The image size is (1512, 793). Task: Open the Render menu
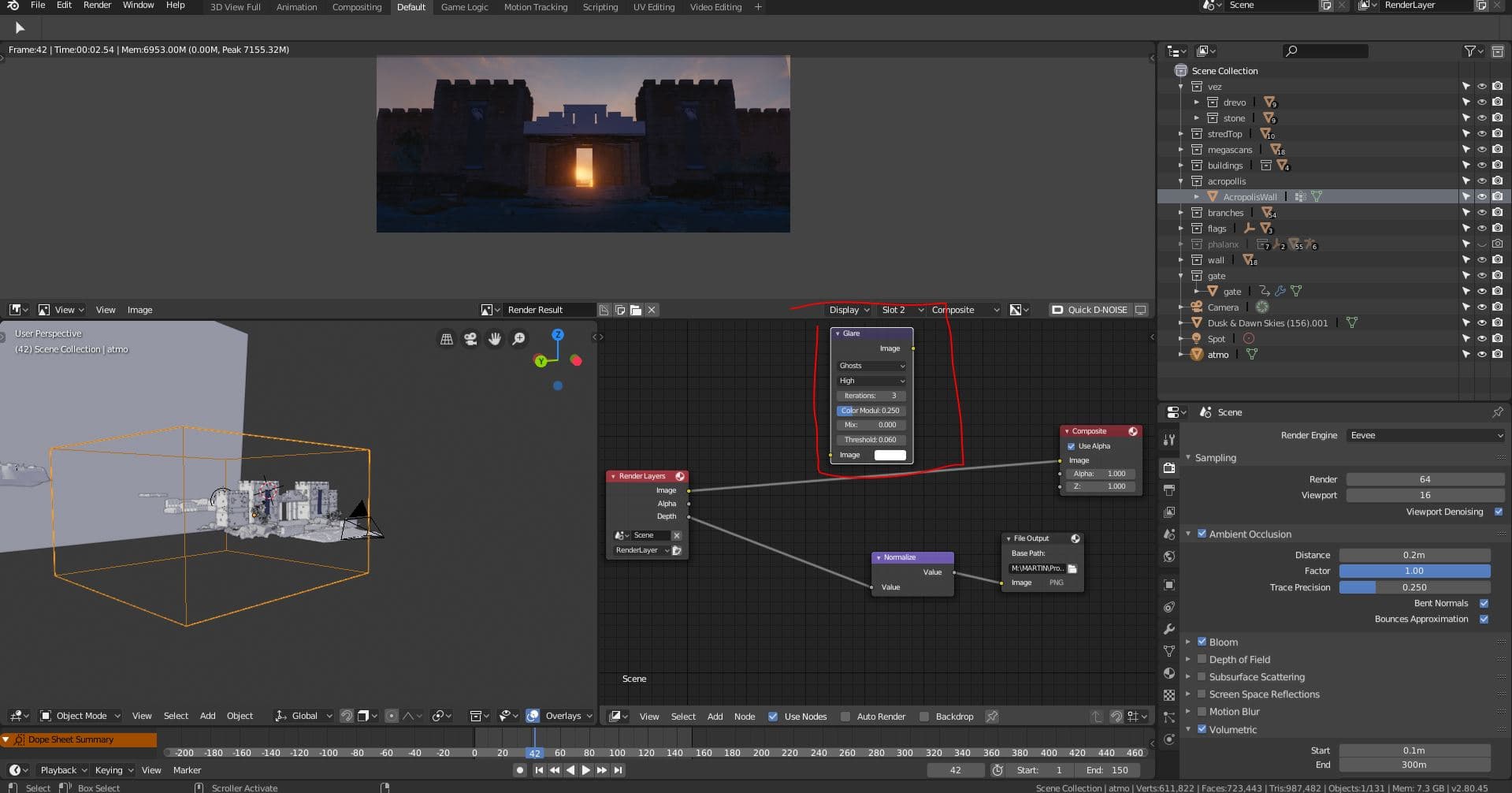click(x=97, y=6)
